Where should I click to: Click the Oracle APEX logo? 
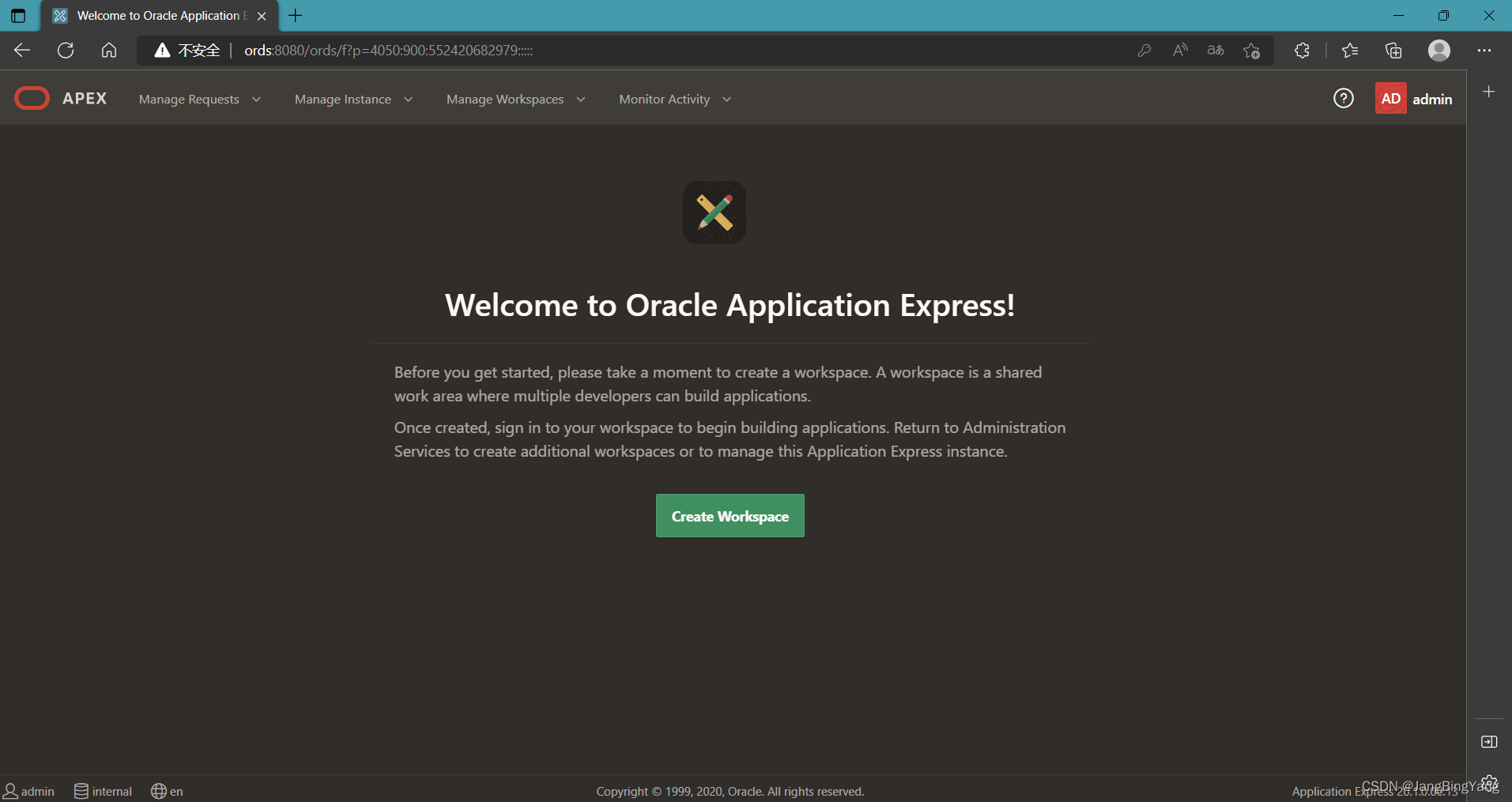tap(61, 98)
